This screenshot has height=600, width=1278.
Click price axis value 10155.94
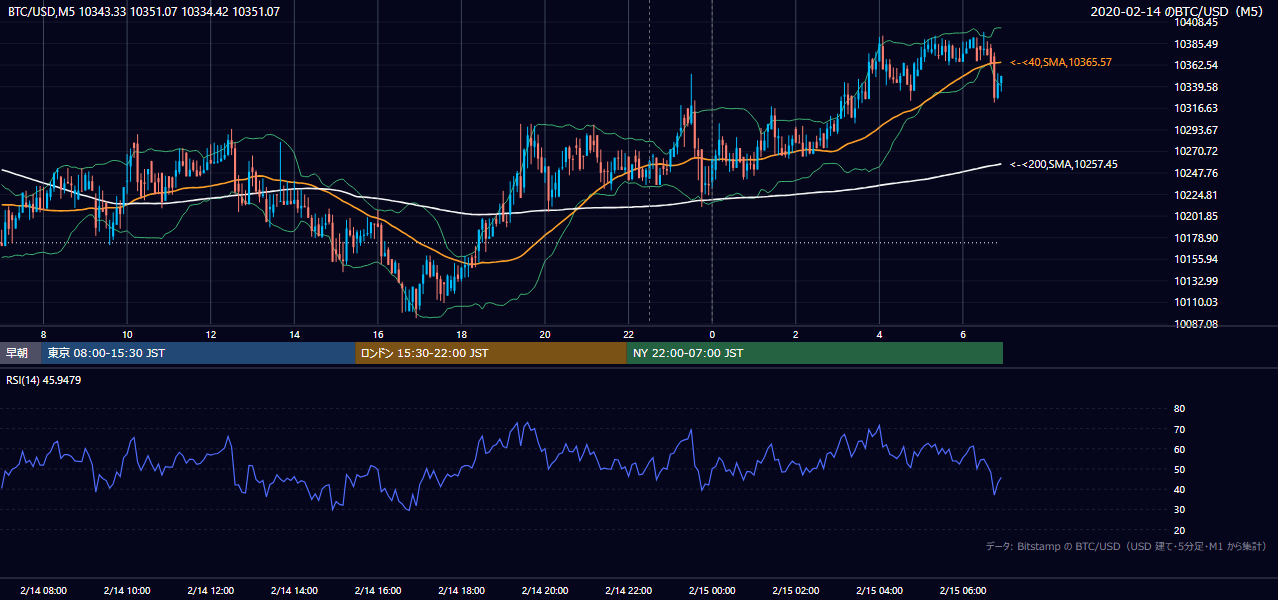pyautogui.click(x=1196, y=259)
